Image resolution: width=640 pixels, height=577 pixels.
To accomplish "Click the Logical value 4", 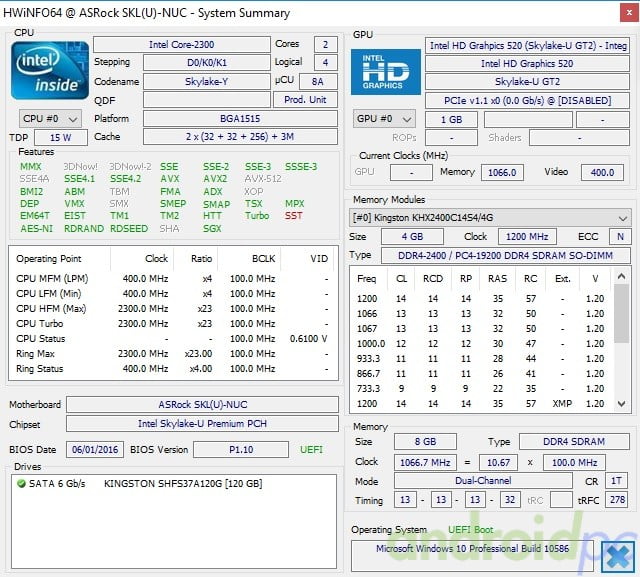I will pyautogui.click(x=325, y=63).
